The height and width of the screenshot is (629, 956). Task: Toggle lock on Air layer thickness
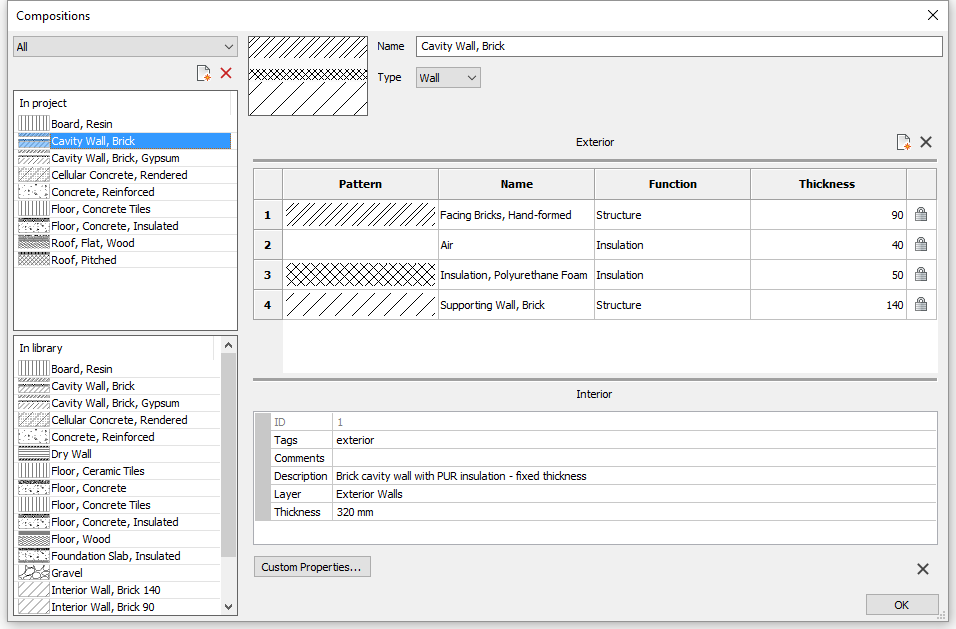click(x=921, y=245)
